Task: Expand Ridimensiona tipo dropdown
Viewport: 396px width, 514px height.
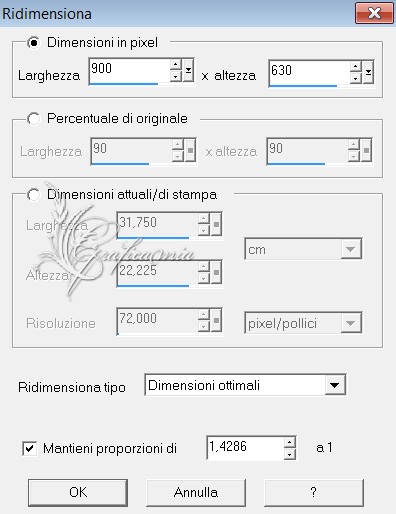Action: (334, 385)
